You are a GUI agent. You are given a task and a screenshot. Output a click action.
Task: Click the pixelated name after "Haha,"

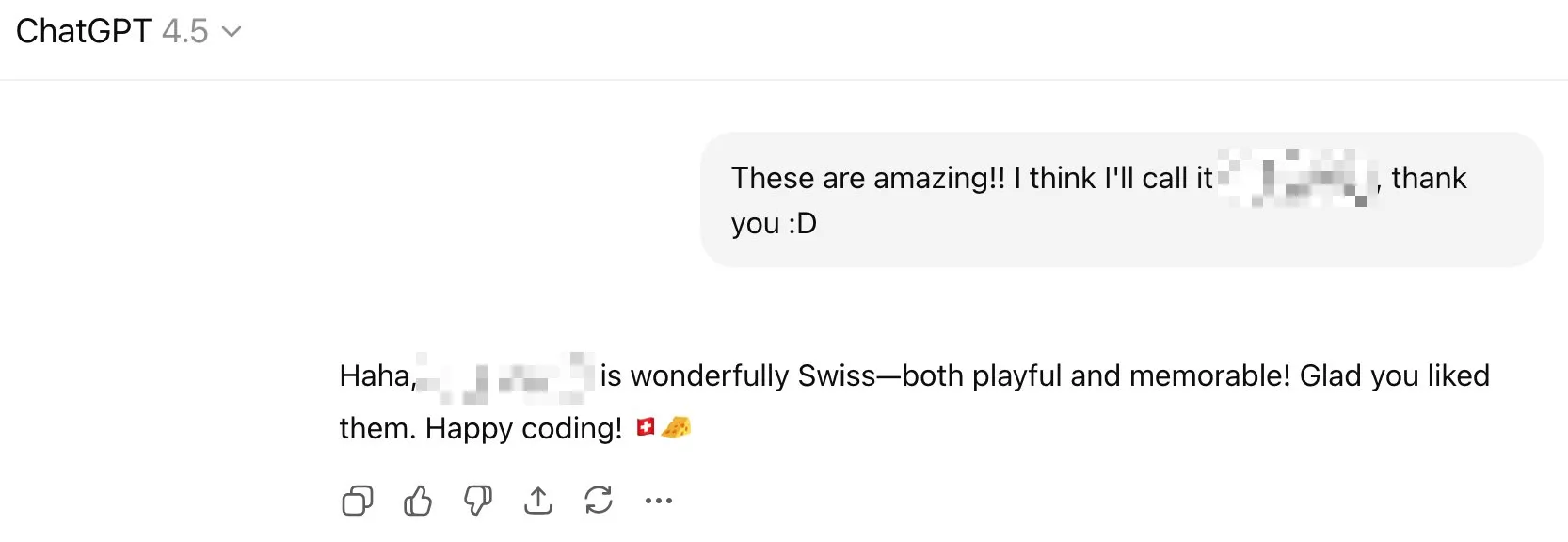[x=505, y=376]
